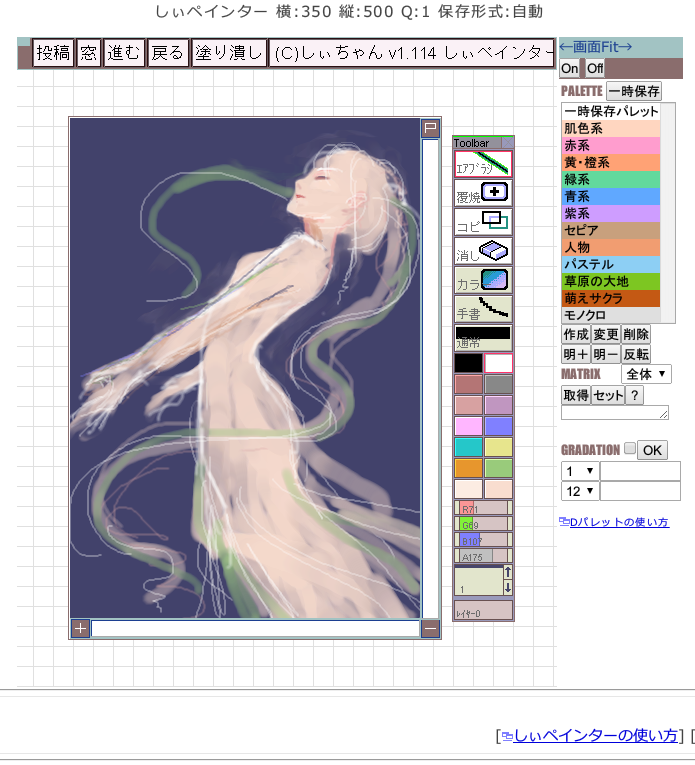The height and width of the screenshot is (765, 695).
Task: Click the ←画面Fit→ link
Action: (x=596, y=47)
